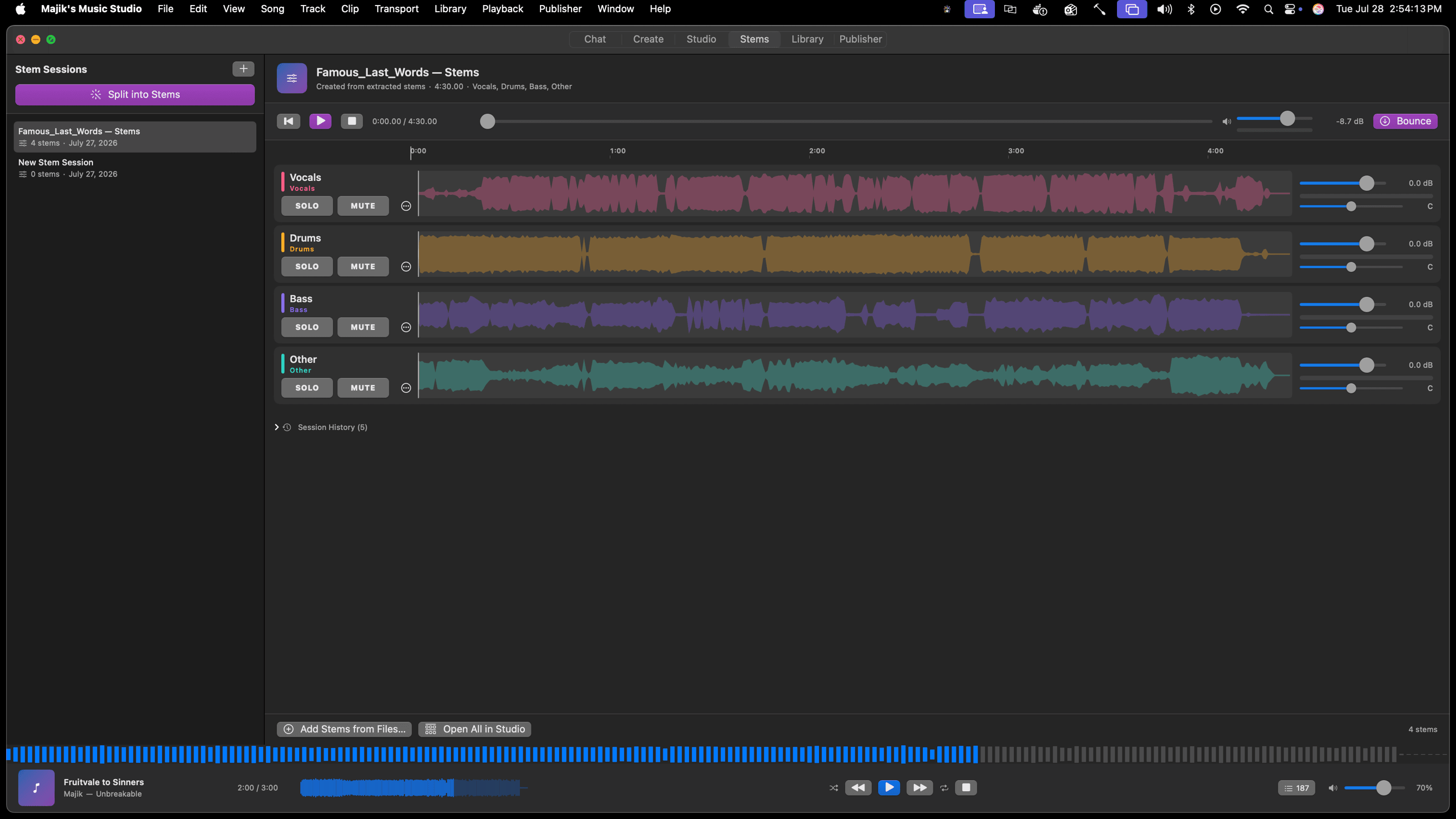
Task: Click Add Stems from Files button
Action: click(344, 729)
